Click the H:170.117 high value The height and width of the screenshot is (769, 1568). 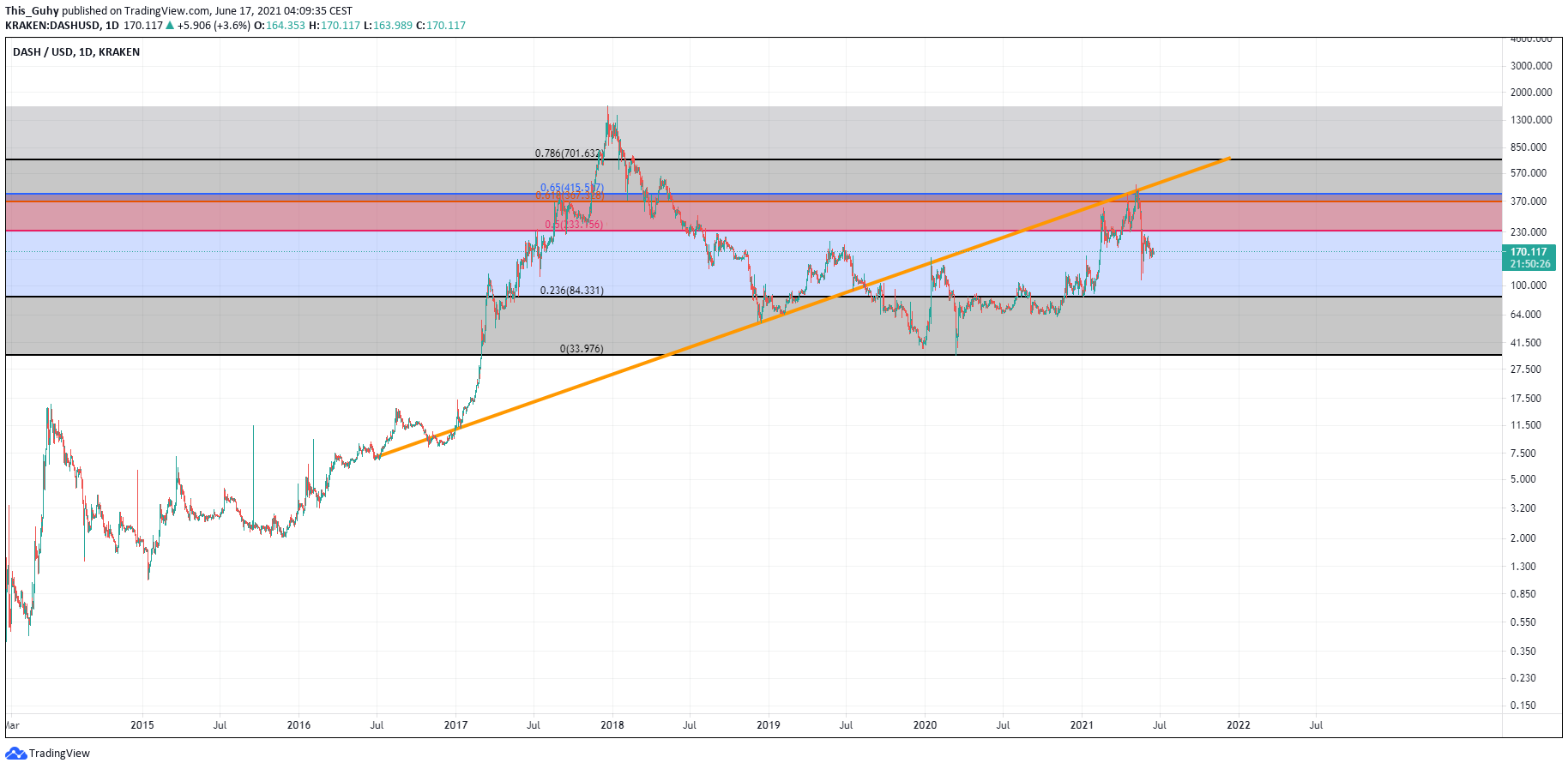coord(335,26)
